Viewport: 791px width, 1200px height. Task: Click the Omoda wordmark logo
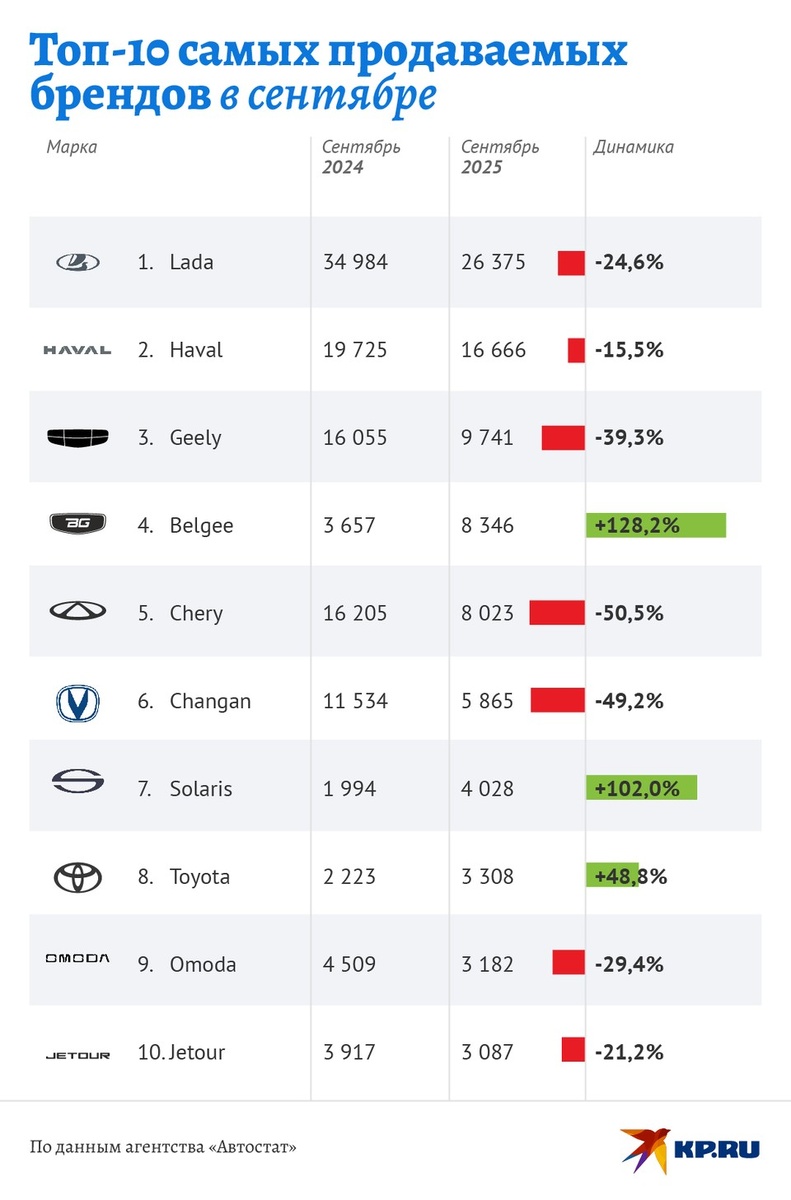(77, 958)
